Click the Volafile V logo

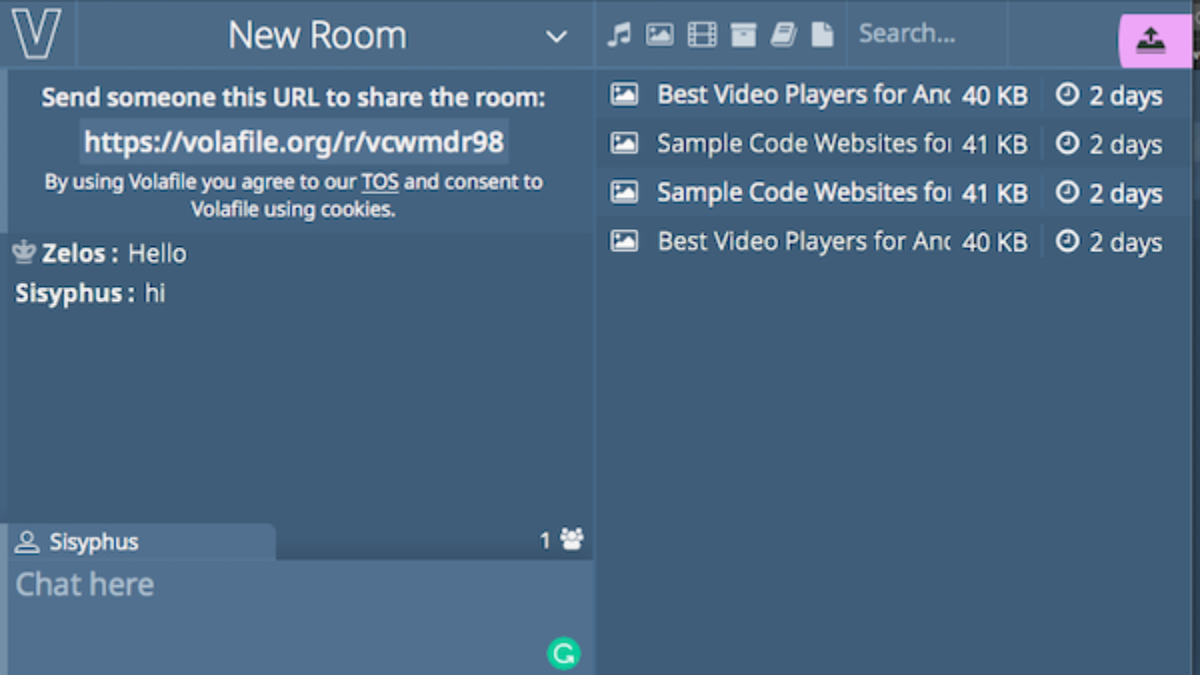tap(37, 33)
